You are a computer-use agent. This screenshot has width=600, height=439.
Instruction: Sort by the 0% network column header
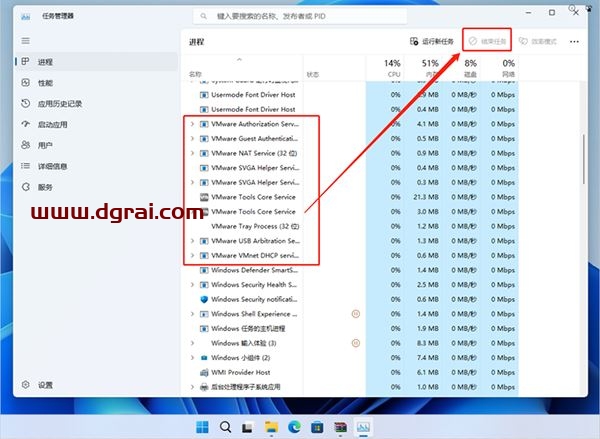(x=499, y=68)
